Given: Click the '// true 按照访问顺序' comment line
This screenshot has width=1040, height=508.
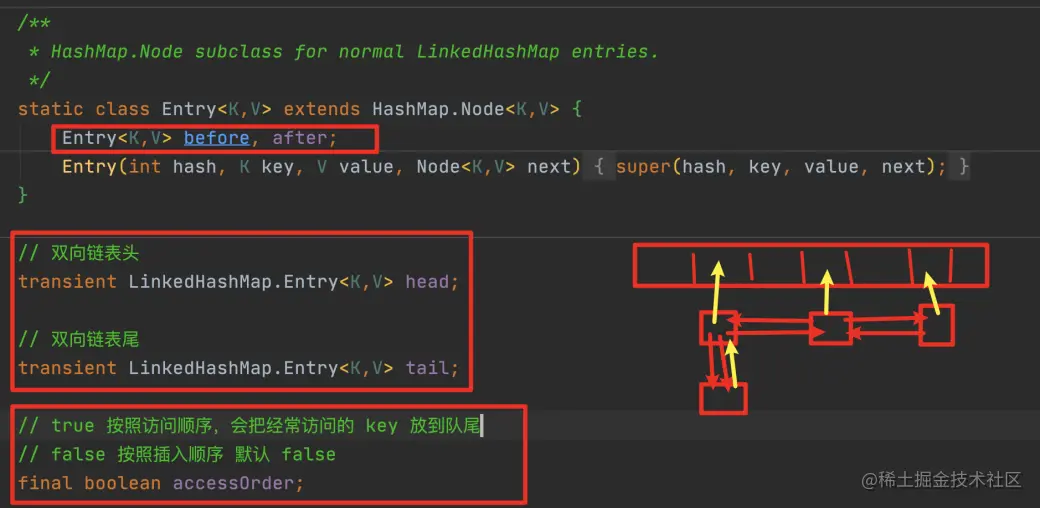Looking at the screenshot, I should click(248, 425).
